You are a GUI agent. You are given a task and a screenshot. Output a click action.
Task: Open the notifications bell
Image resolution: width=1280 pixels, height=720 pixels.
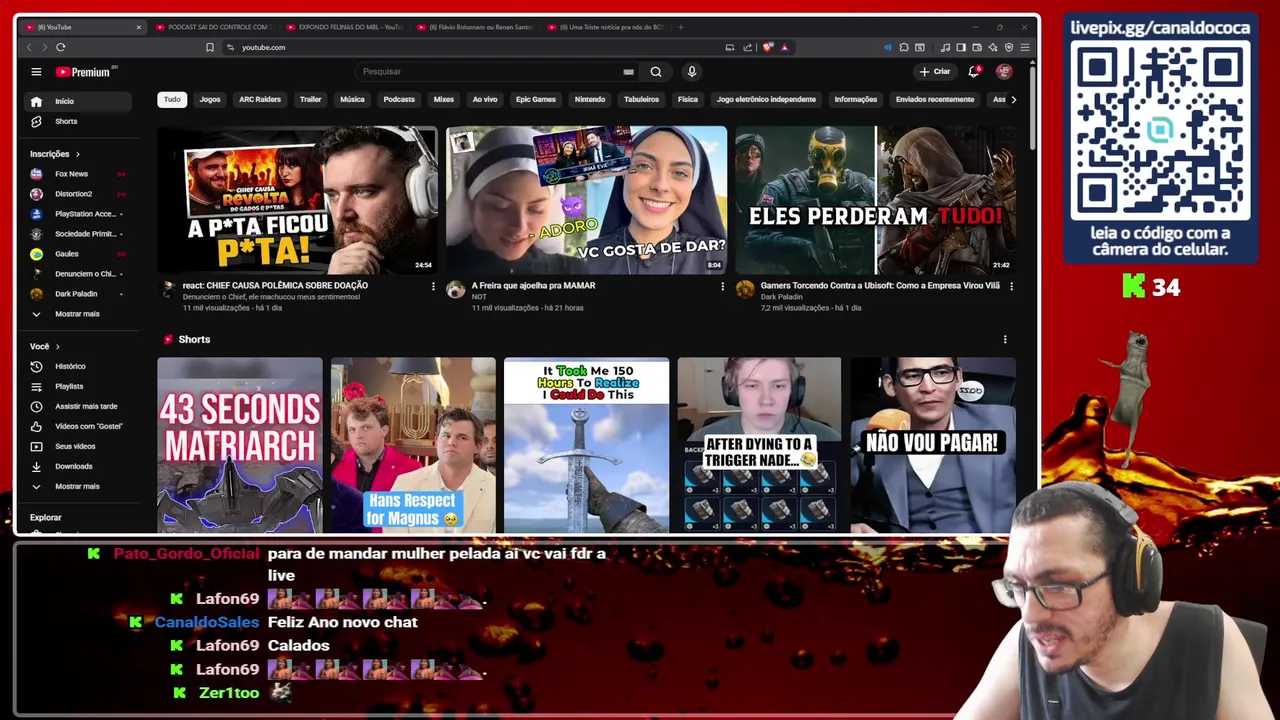pyautogui.click(x=974, y=72)
